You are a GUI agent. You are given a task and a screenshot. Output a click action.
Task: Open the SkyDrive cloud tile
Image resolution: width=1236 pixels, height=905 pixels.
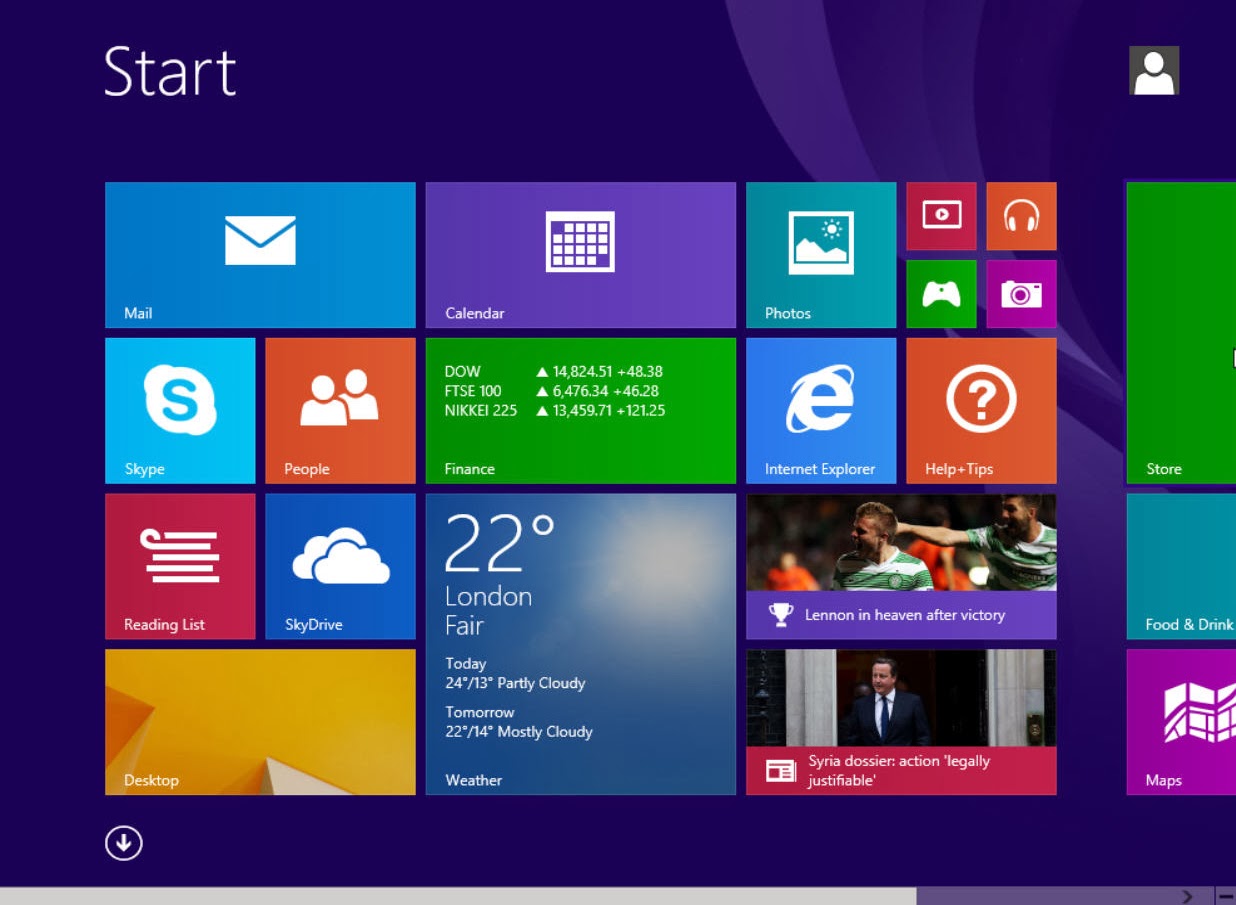pos(340,566)
